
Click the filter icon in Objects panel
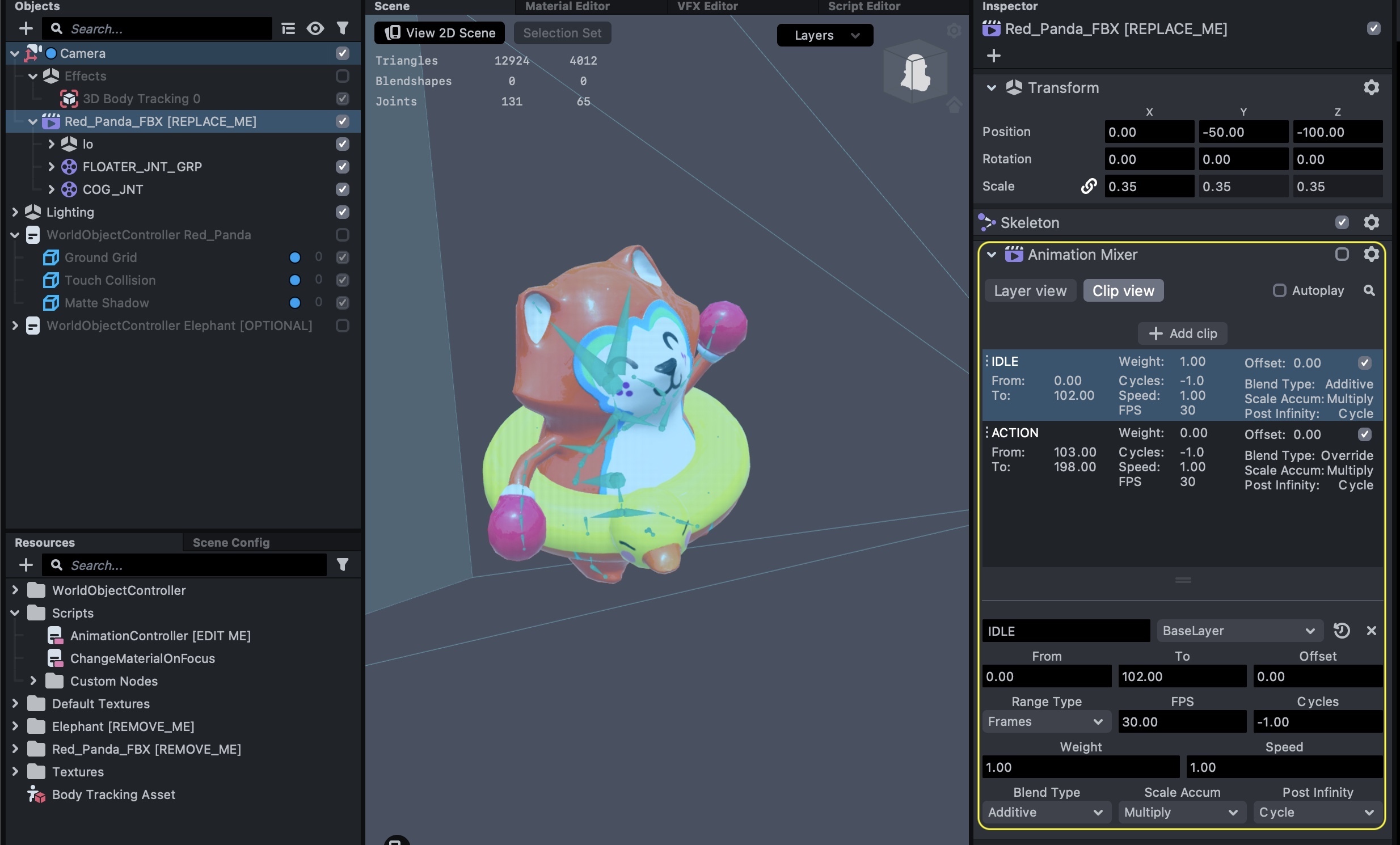click(342, 28)
